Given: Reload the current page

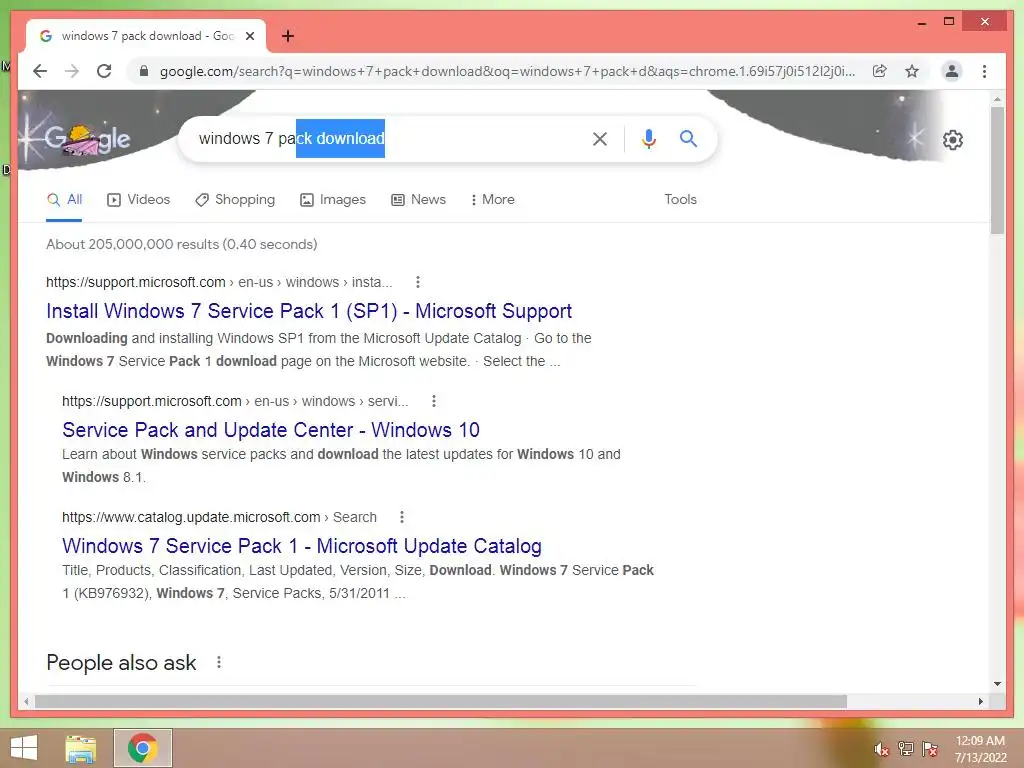Looking at the screenshot, I should 104,71.
